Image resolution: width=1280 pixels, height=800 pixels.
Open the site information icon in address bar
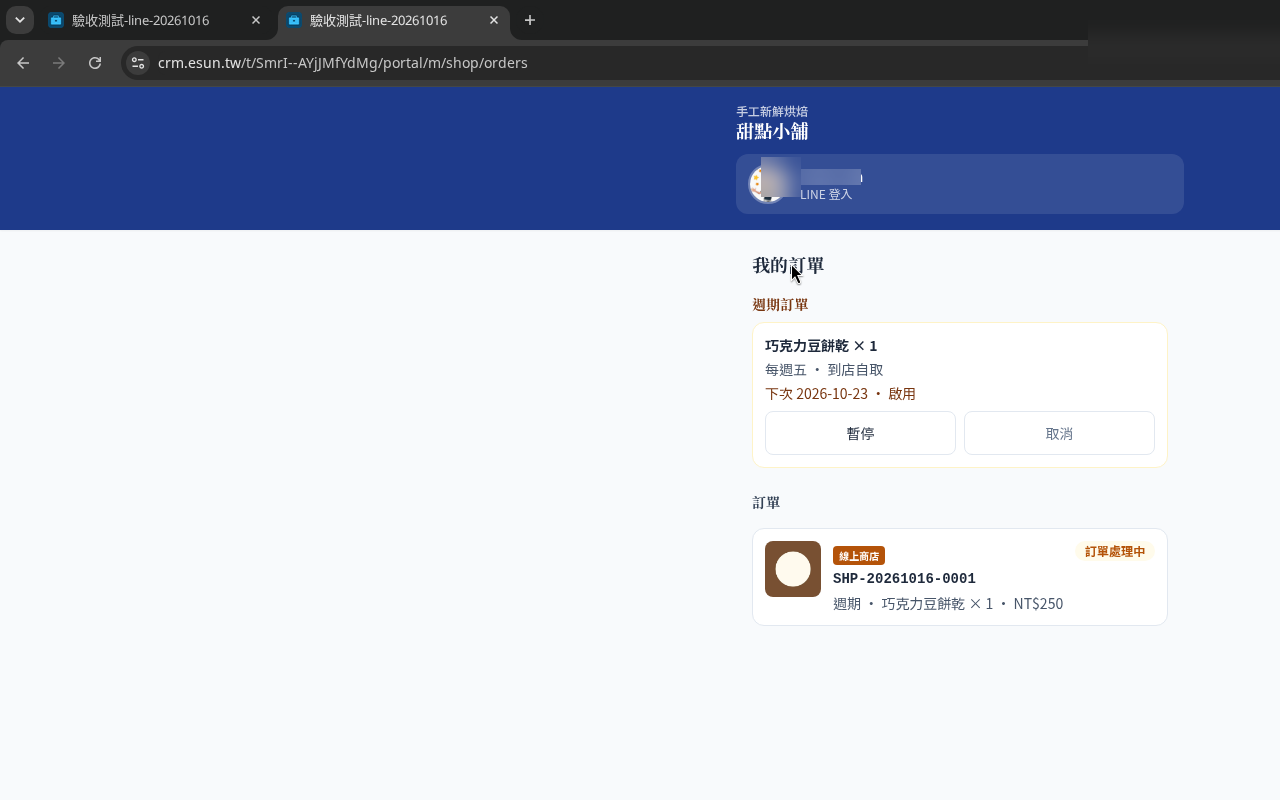138,63
